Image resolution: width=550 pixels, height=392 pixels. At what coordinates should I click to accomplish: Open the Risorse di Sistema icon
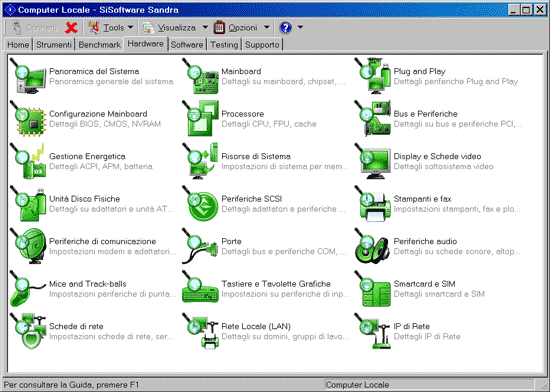(201, 161)
